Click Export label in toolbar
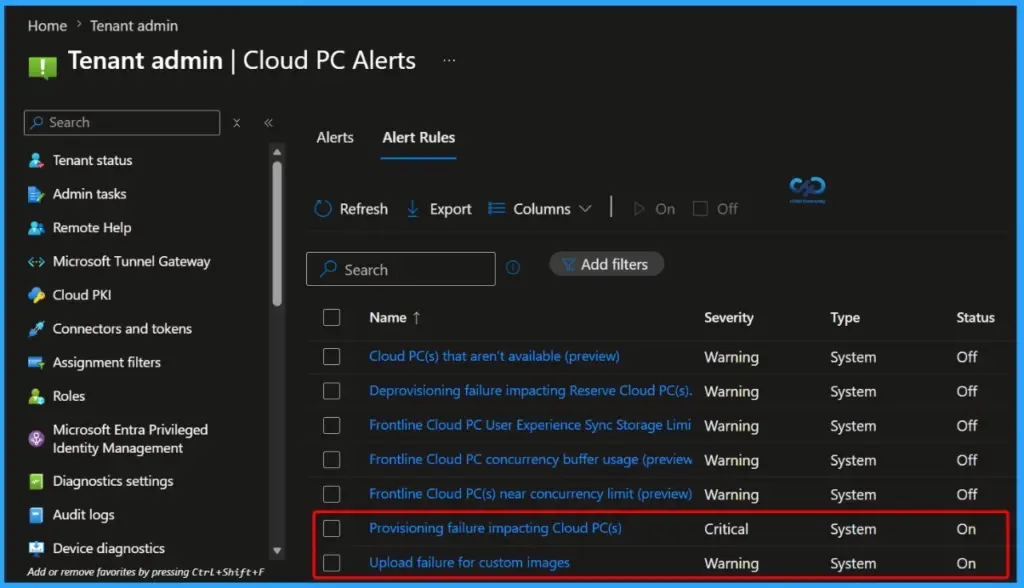The image size is (1024, 588). 450,209
